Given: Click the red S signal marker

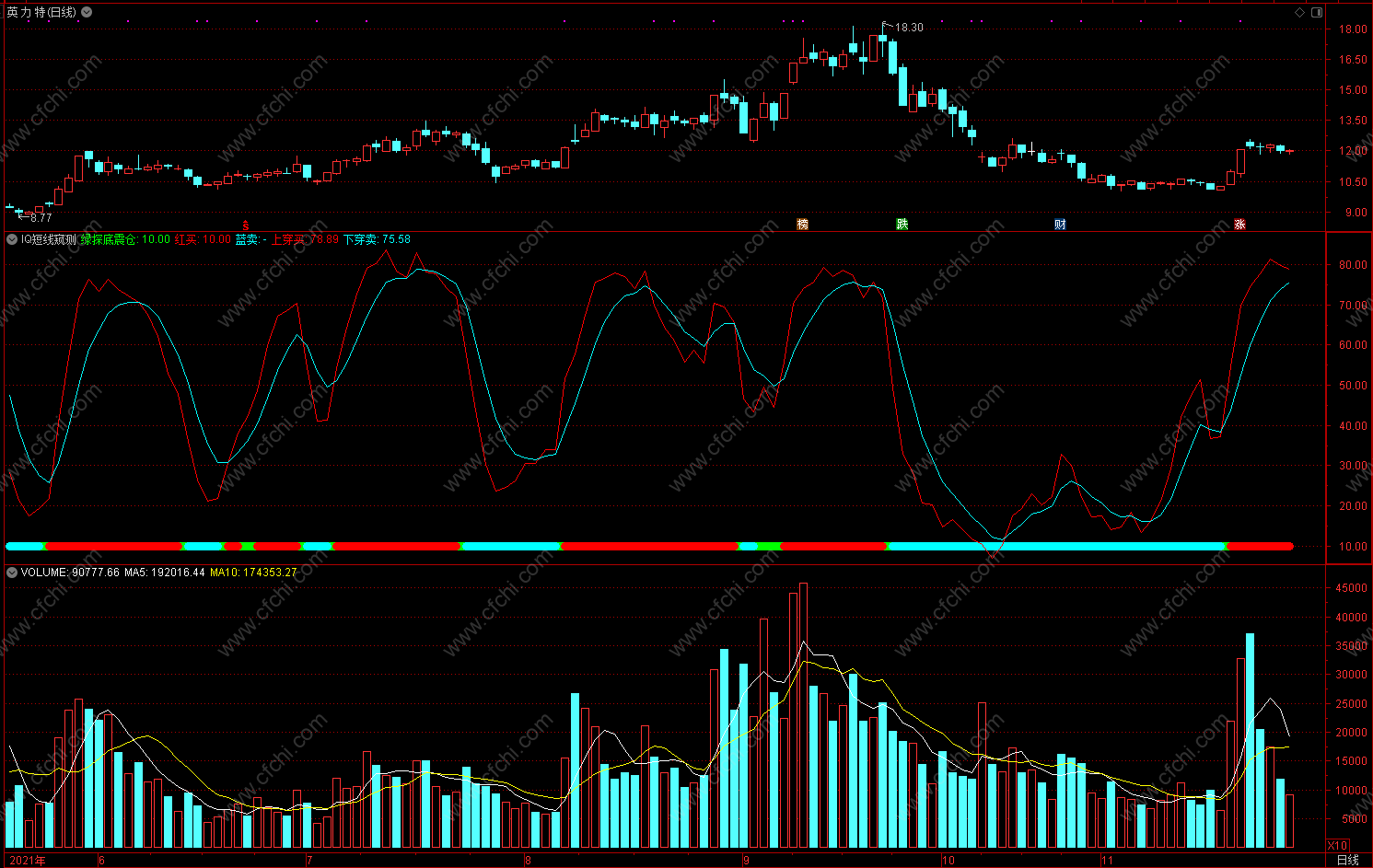Looking at the screenshot, I should [x=245, y=226].
